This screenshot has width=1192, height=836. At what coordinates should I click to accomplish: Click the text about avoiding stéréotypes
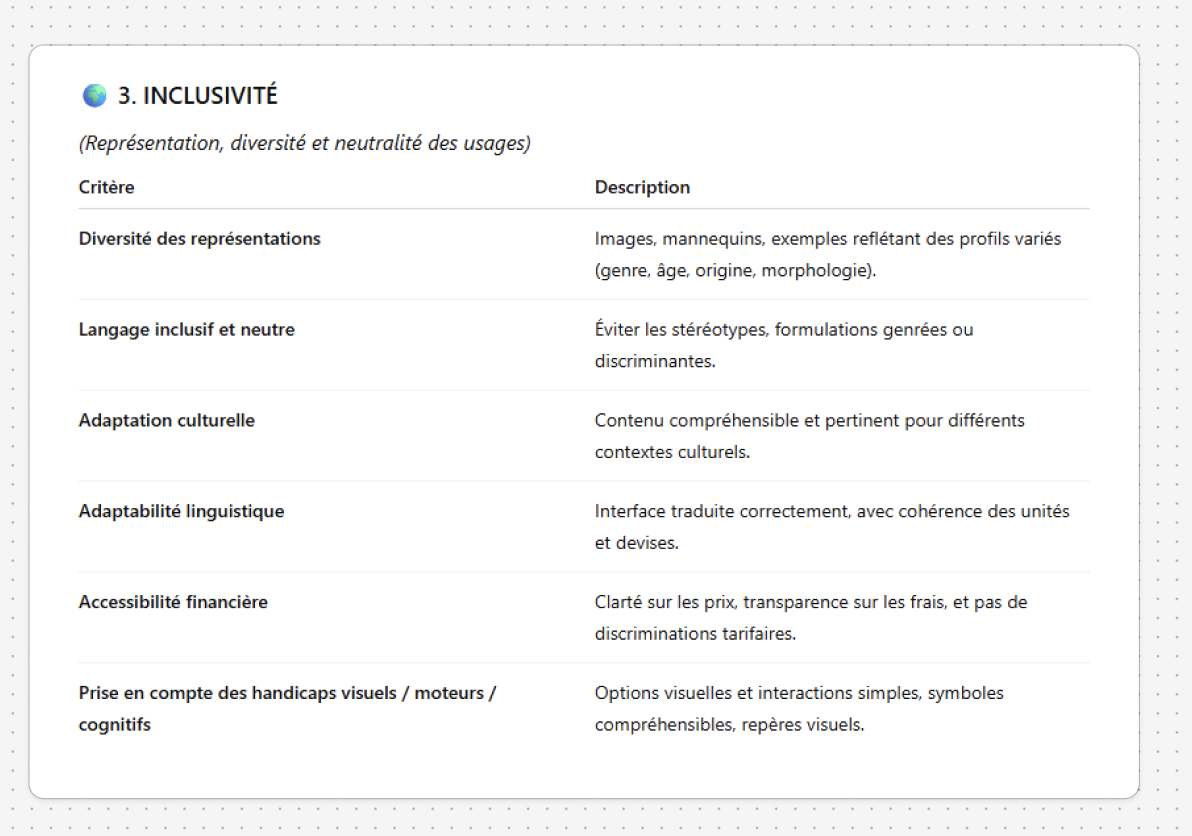click(x=783, y=330)
